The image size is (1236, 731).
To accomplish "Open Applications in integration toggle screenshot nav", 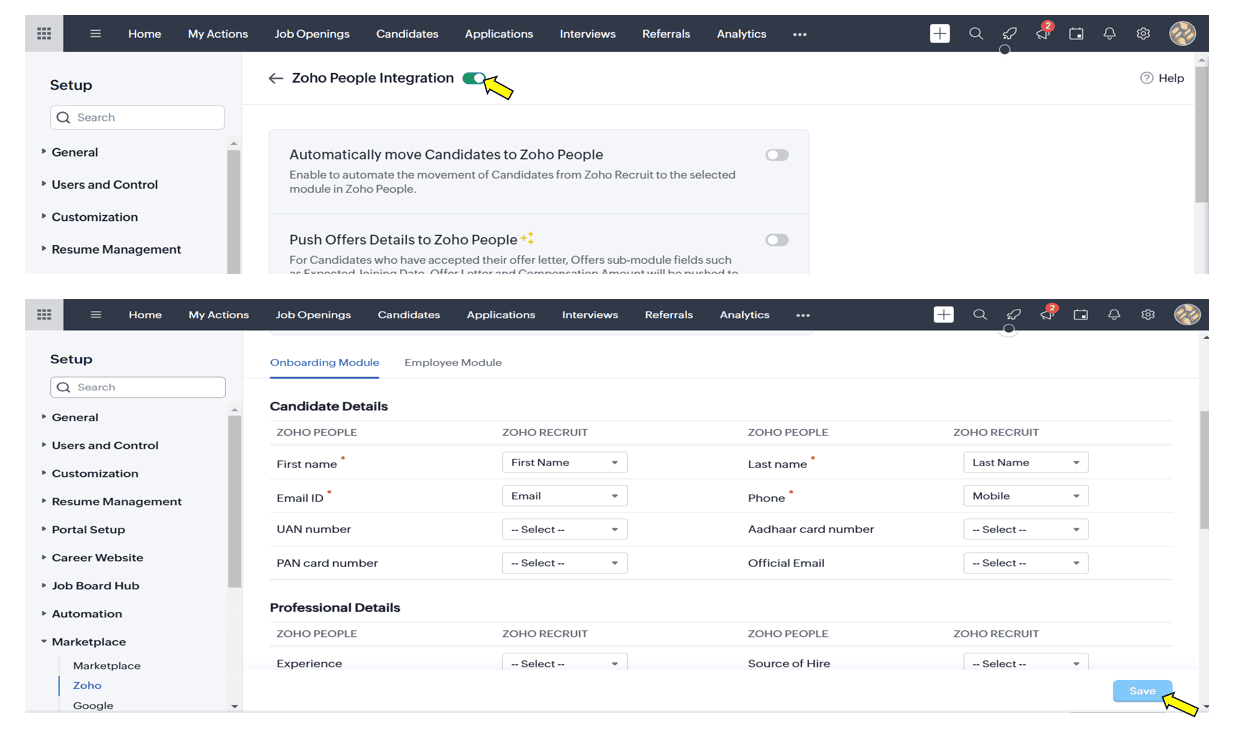I will [x=499, y=33].
